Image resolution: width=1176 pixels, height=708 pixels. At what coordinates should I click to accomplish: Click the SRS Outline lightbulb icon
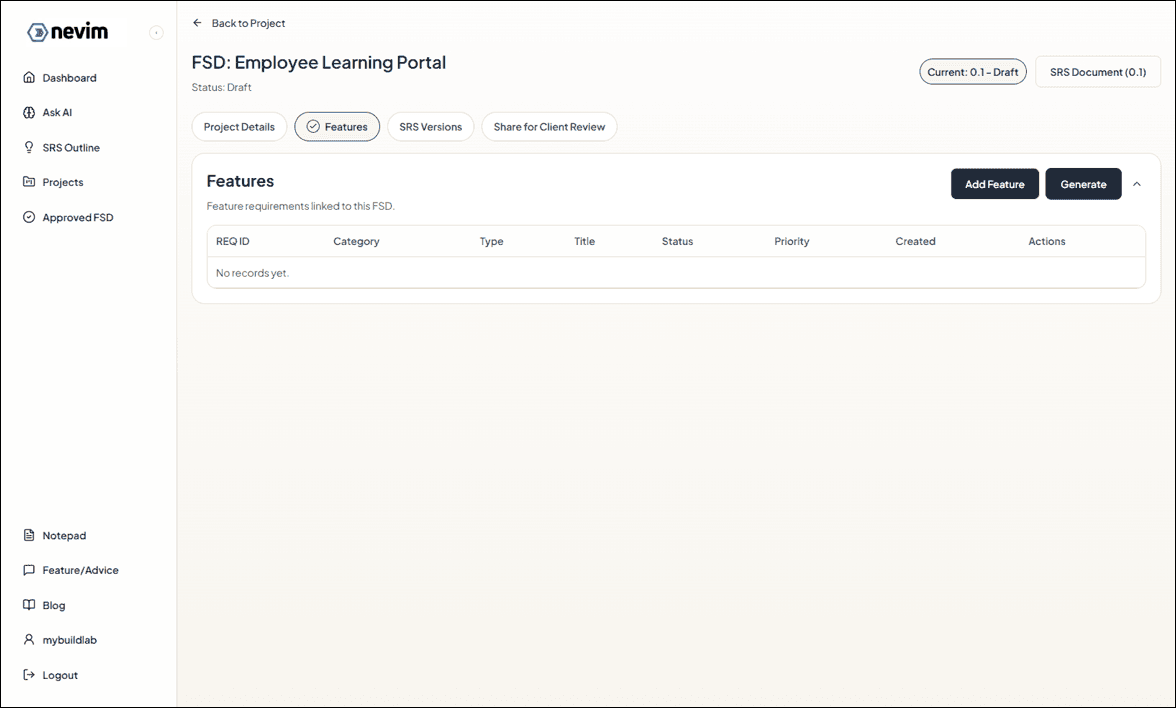[x=30, y=147]
